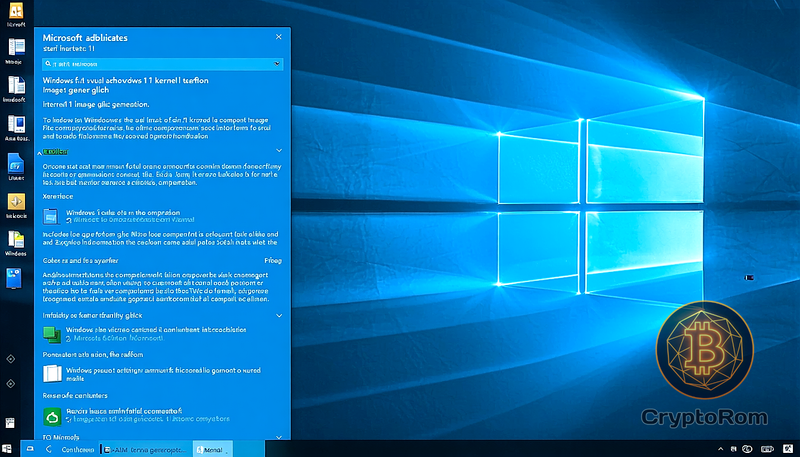Click the white pages result icon

(52, 374)
